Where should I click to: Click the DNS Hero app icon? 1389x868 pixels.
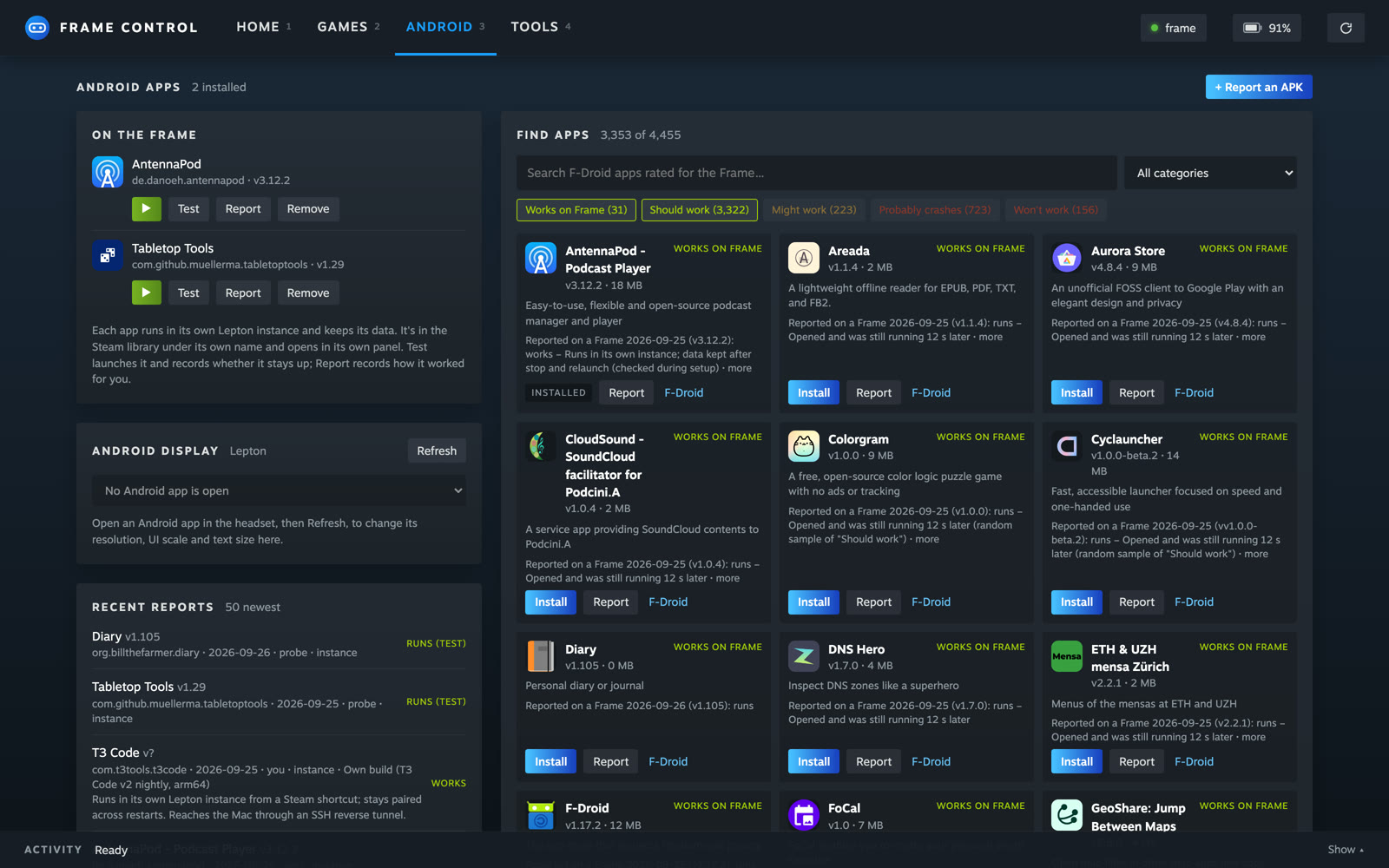pyautogui.click(x=804, y=656)
